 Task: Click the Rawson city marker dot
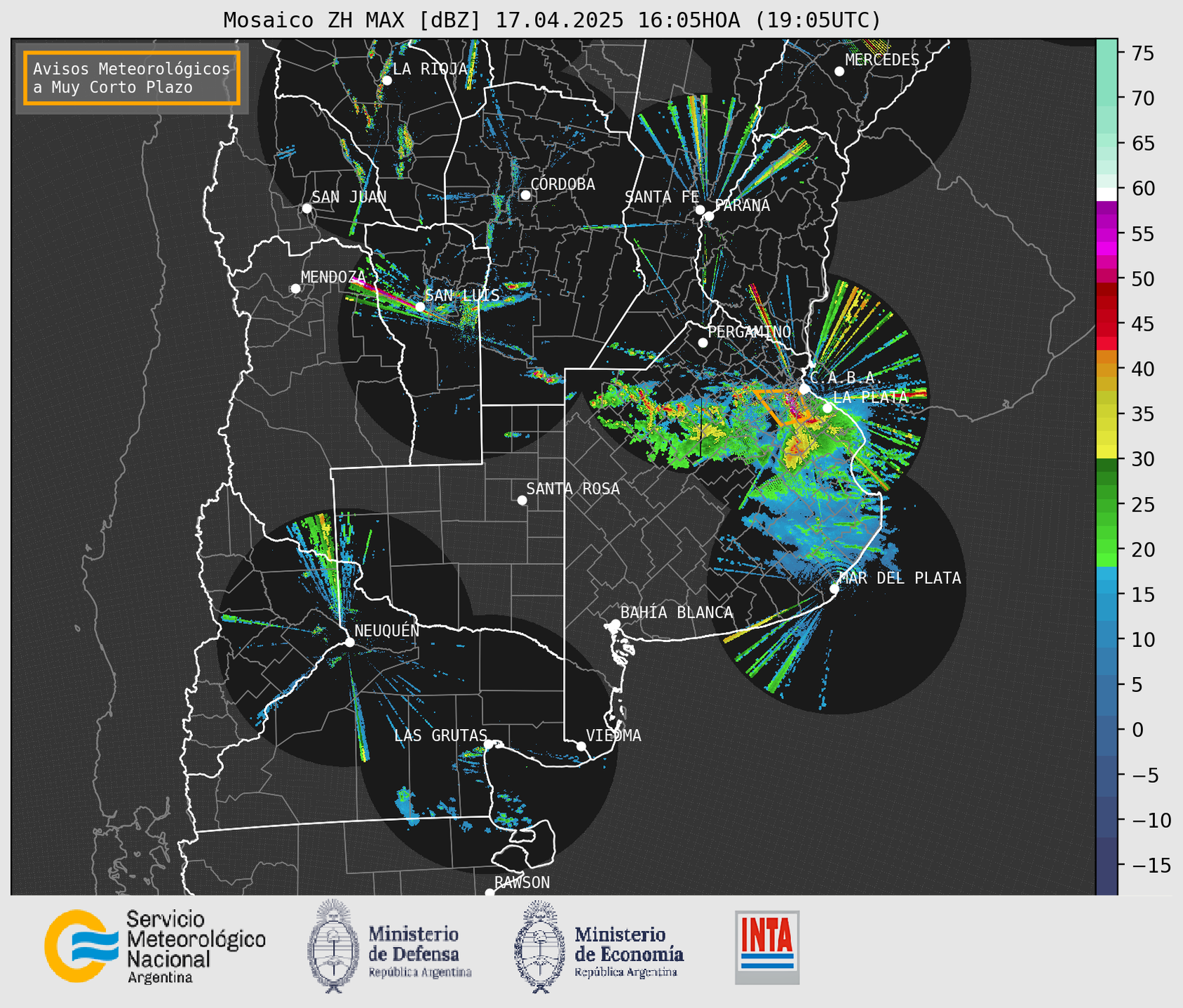coord(489,893)
